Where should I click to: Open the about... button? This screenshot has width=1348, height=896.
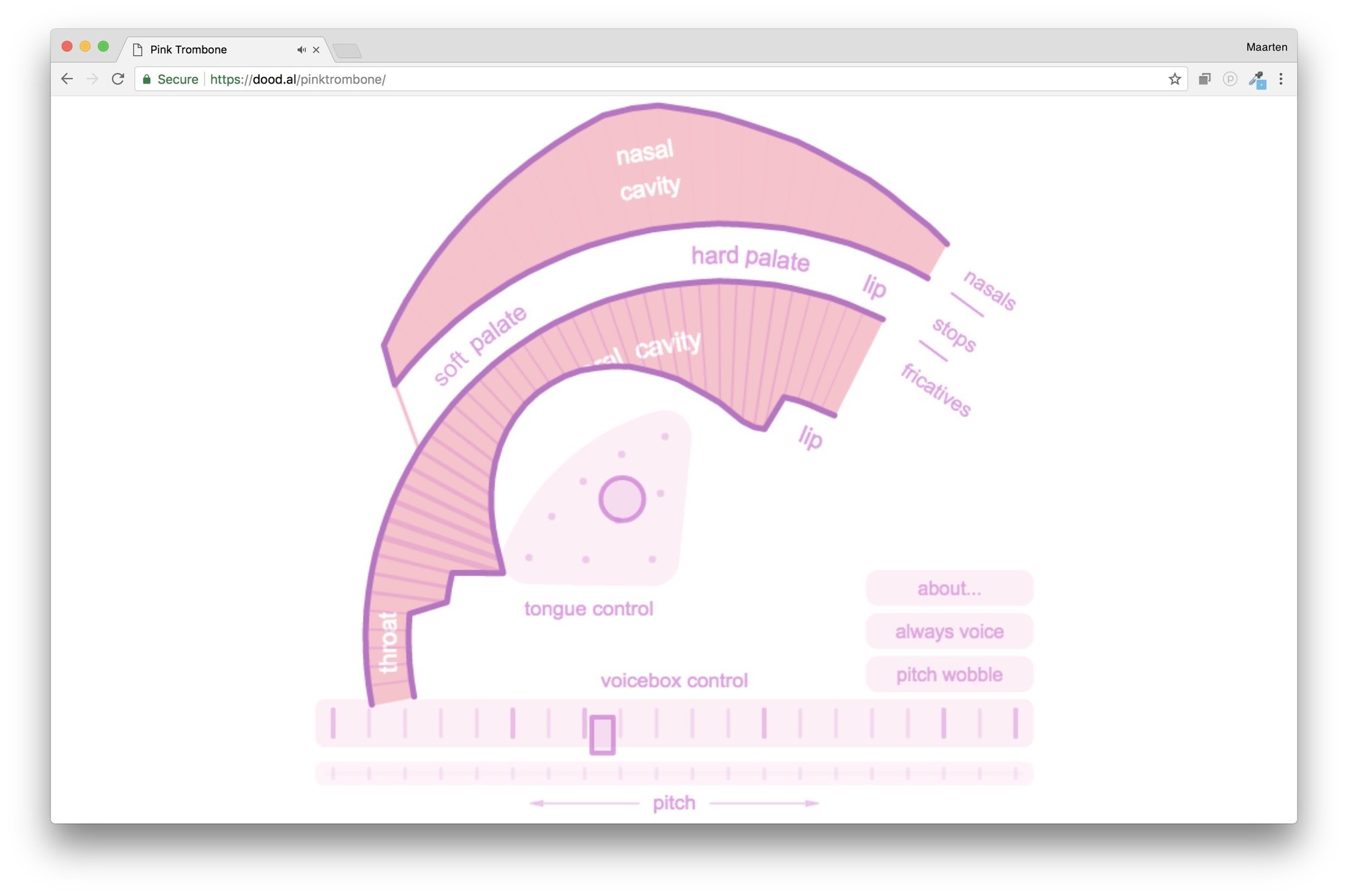tap(948, 588)
